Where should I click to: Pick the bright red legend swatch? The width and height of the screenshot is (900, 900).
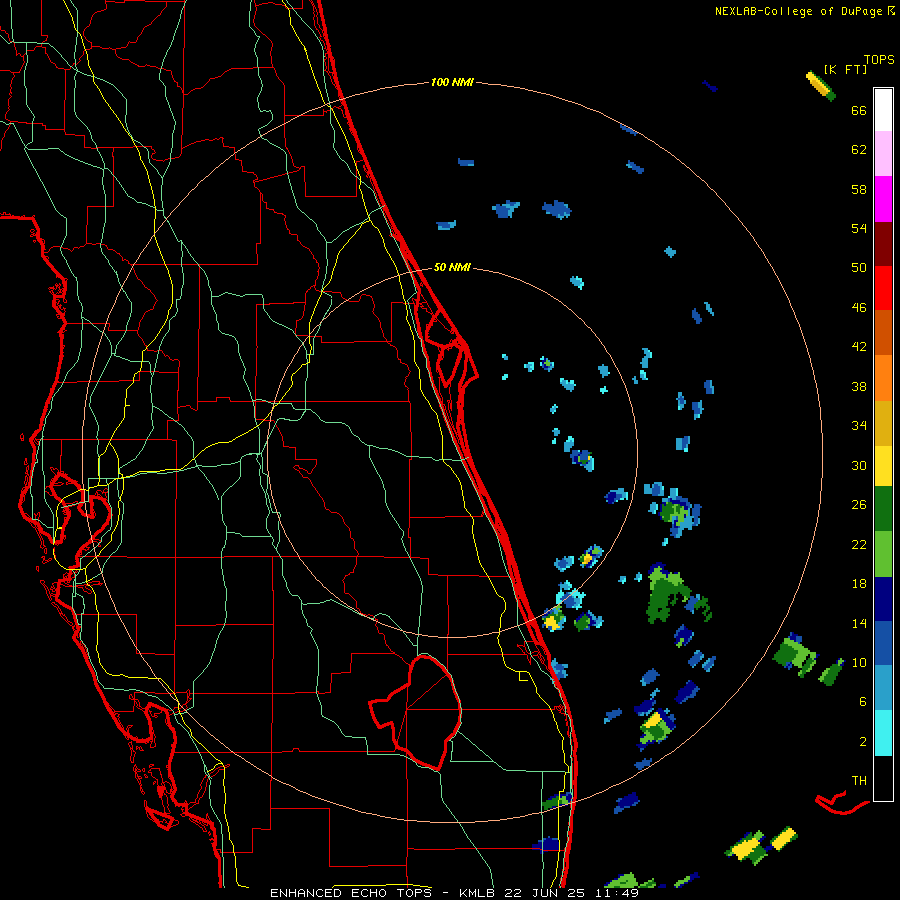[883, 288]
